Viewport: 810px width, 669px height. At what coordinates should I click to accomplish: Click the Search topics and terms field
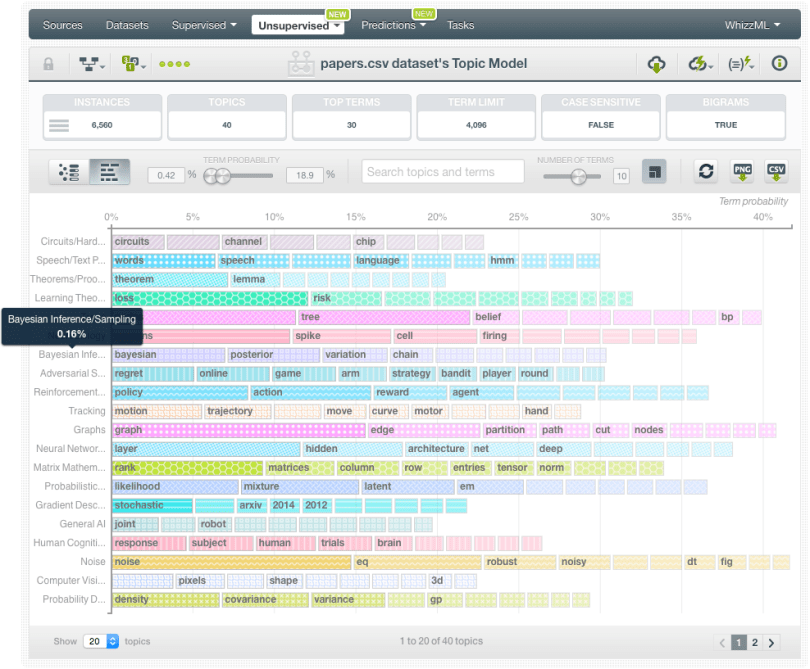click(x=442, y=172)
